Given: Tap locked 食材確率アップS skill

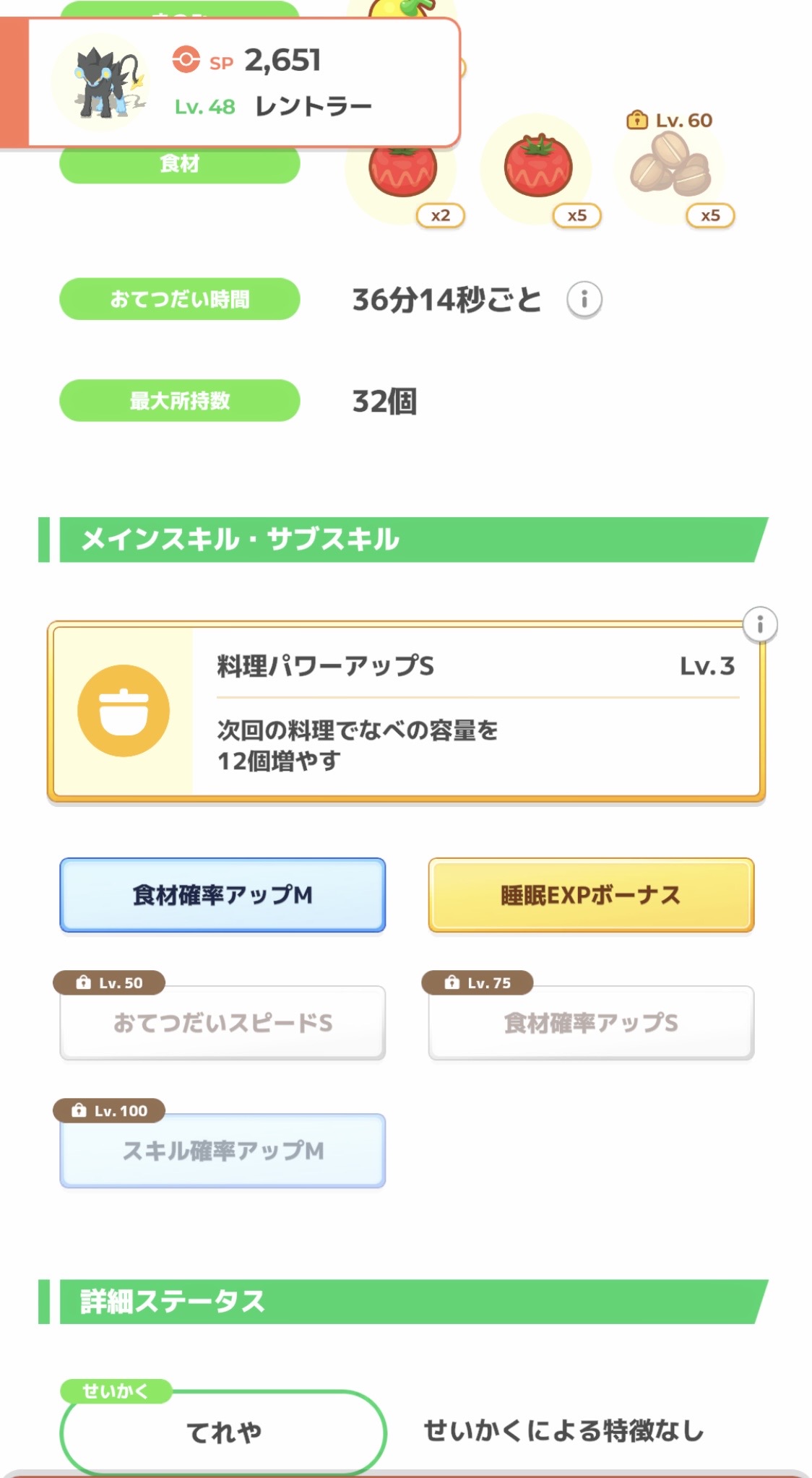Looking at the screenshot, I should pos(591,1022).
